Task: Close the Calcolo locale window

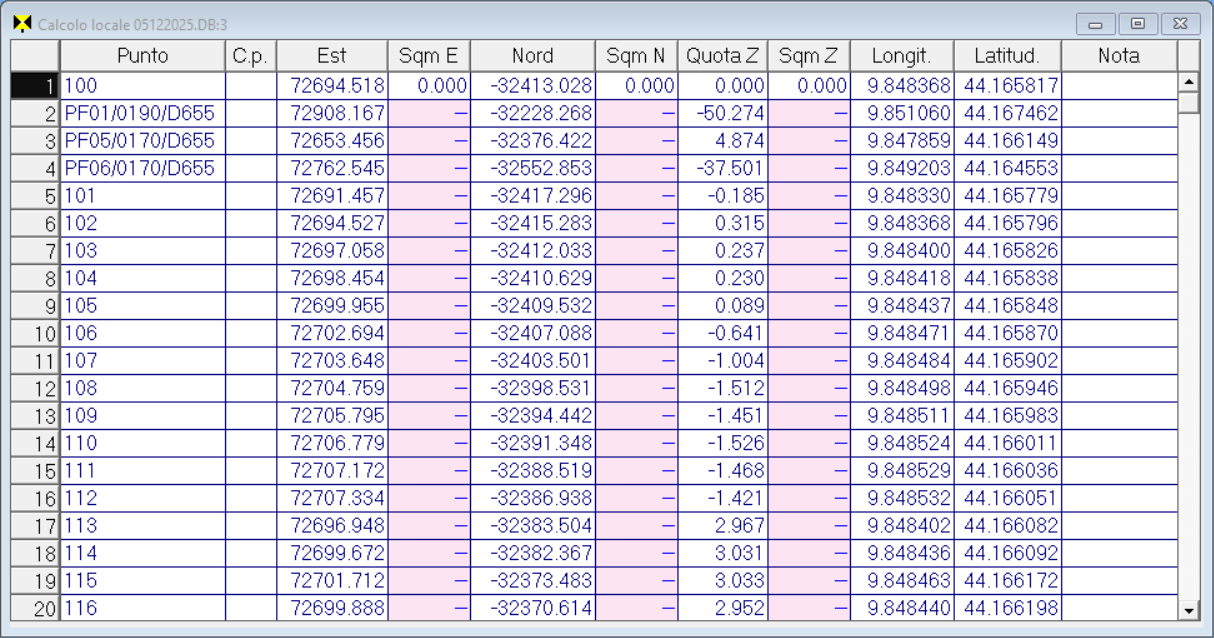Action: click(x=1180, y=24)
